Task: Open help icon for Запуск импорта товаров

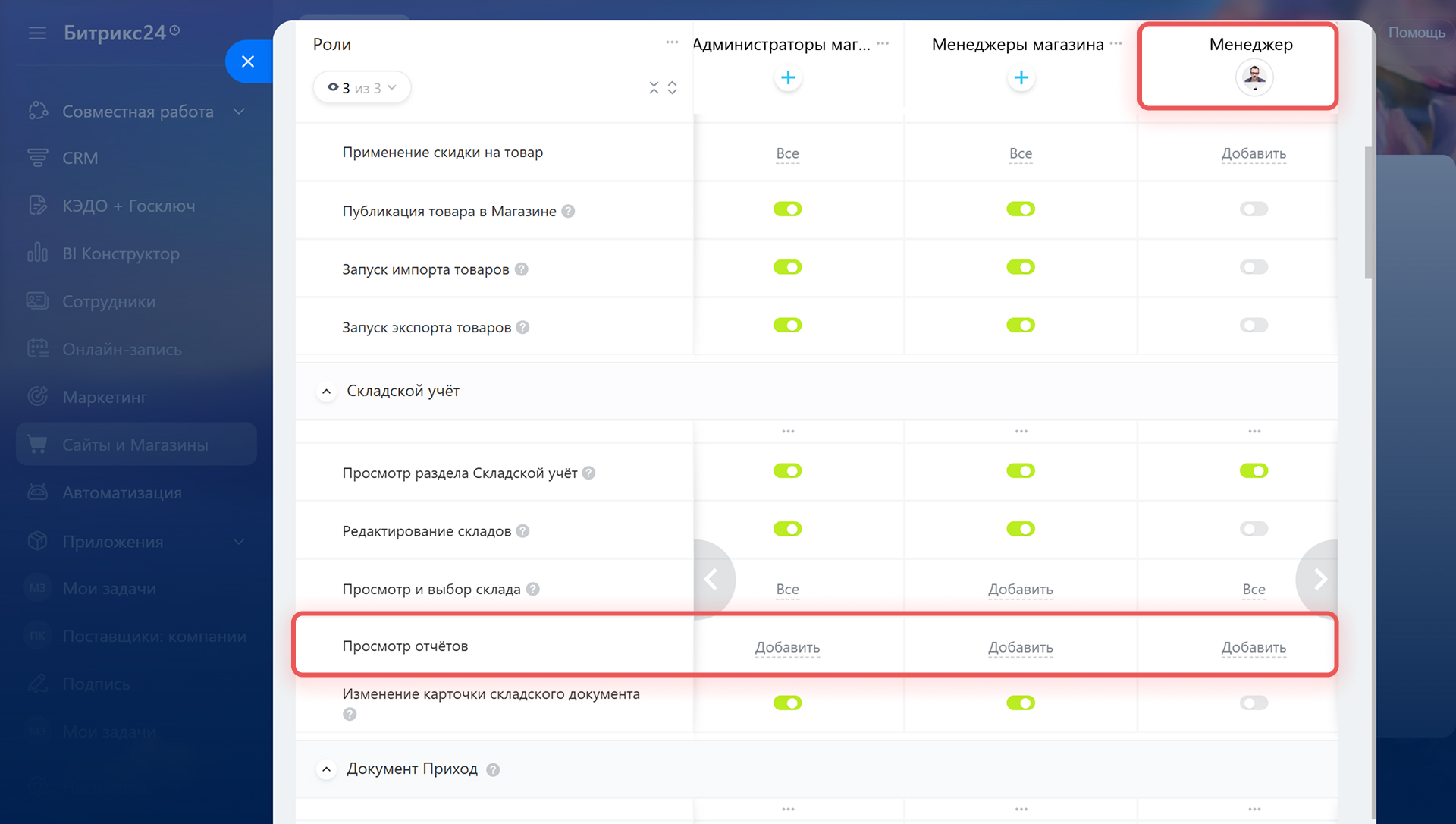Action: [521, 269]
